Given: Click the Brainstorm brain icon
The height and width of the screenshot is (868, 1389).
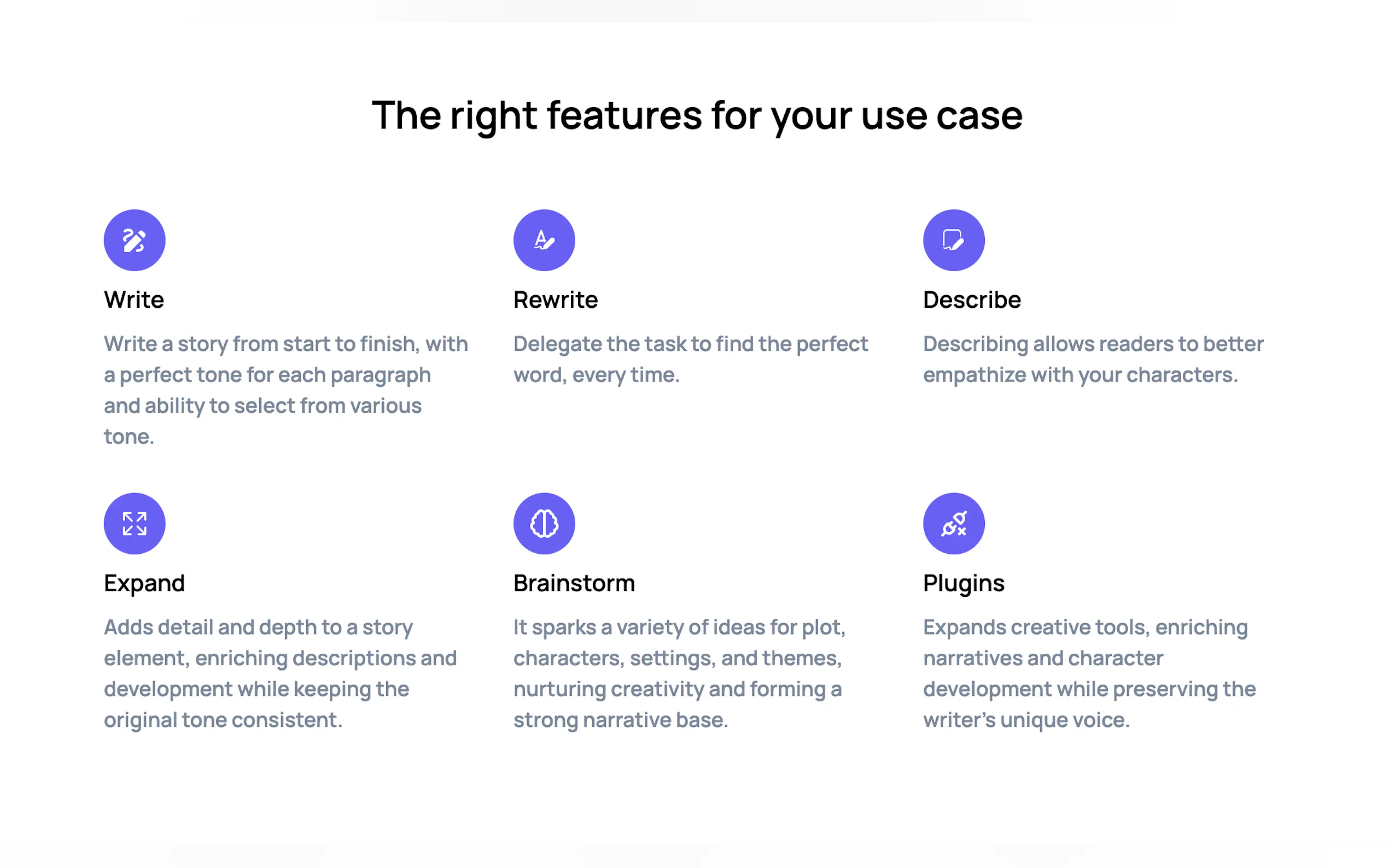Looking at the screenshot, I should pos(544,523).
